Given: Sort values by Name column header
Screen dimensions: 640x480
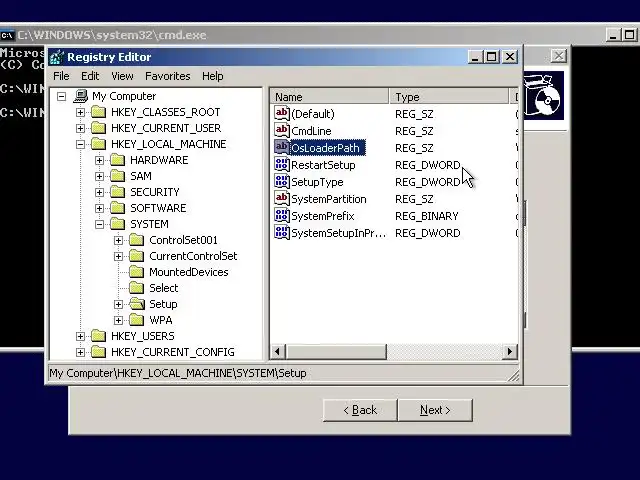Looking at the screenshot, I should pyautogui.click(x=329, y=97).
